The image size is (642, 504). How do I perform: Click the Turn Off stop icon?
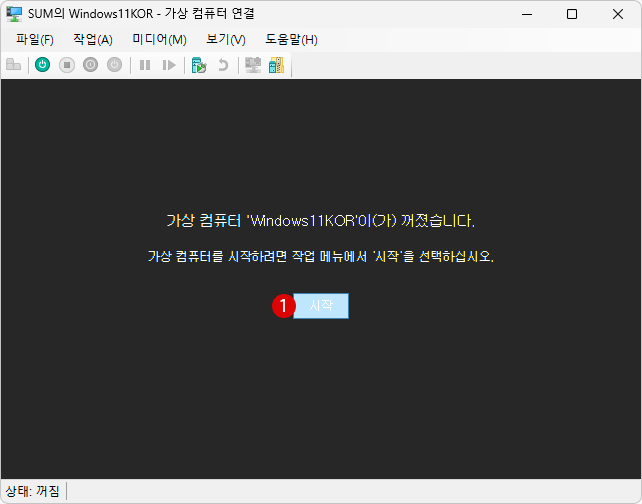pos(67,65)
